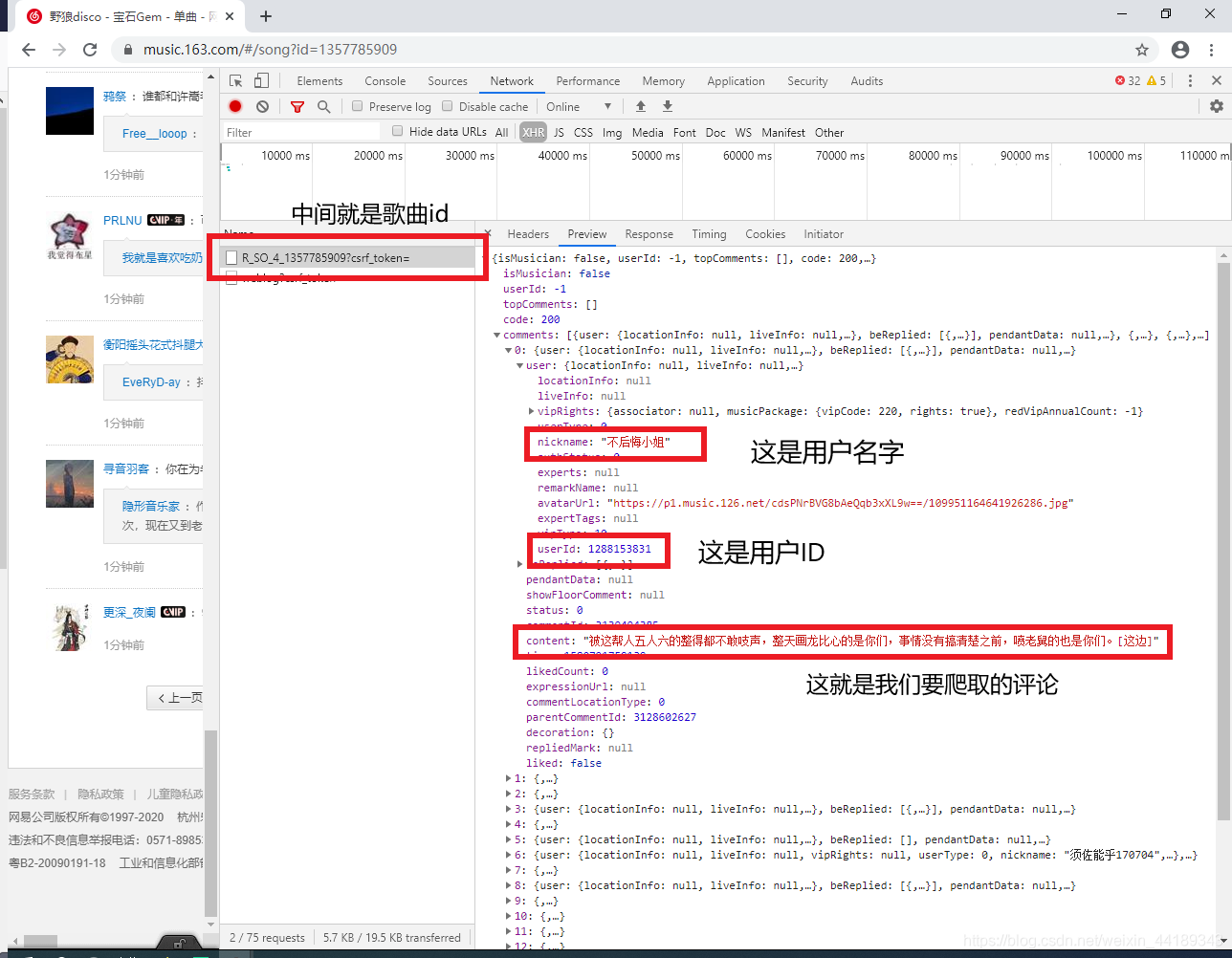Check the Hide data URLs checkbox
The height and width of the screenshot is (958, 1232).
pos(398,132)
